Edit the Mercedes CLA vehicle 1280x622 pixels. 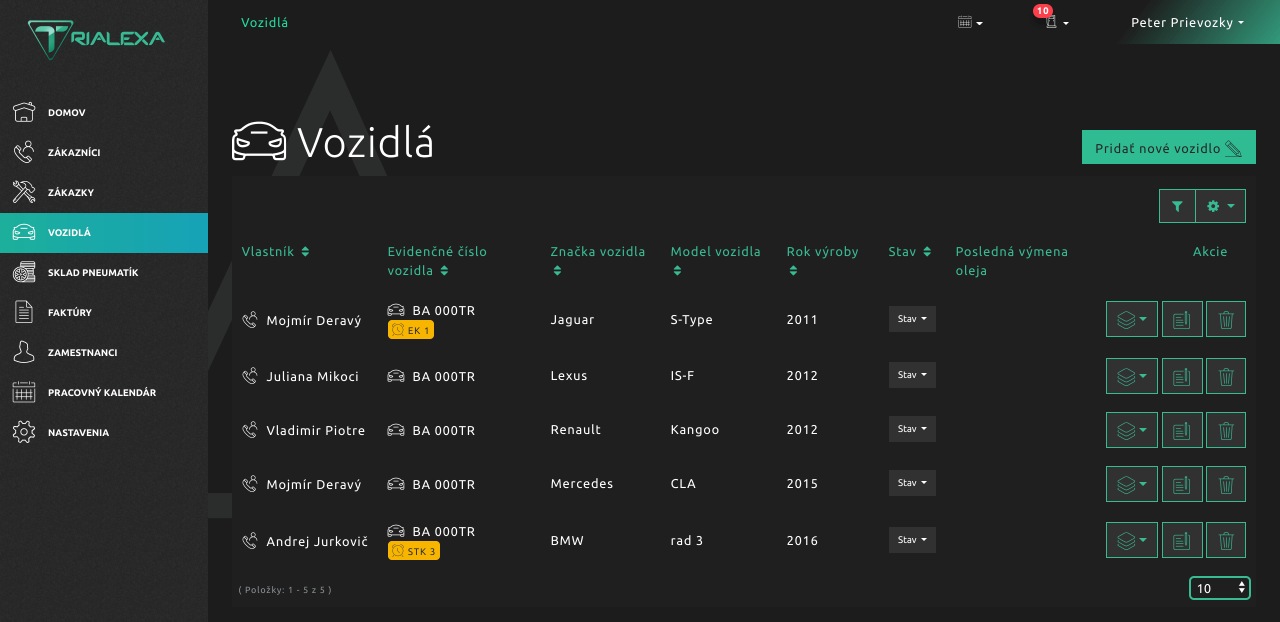1182,484
